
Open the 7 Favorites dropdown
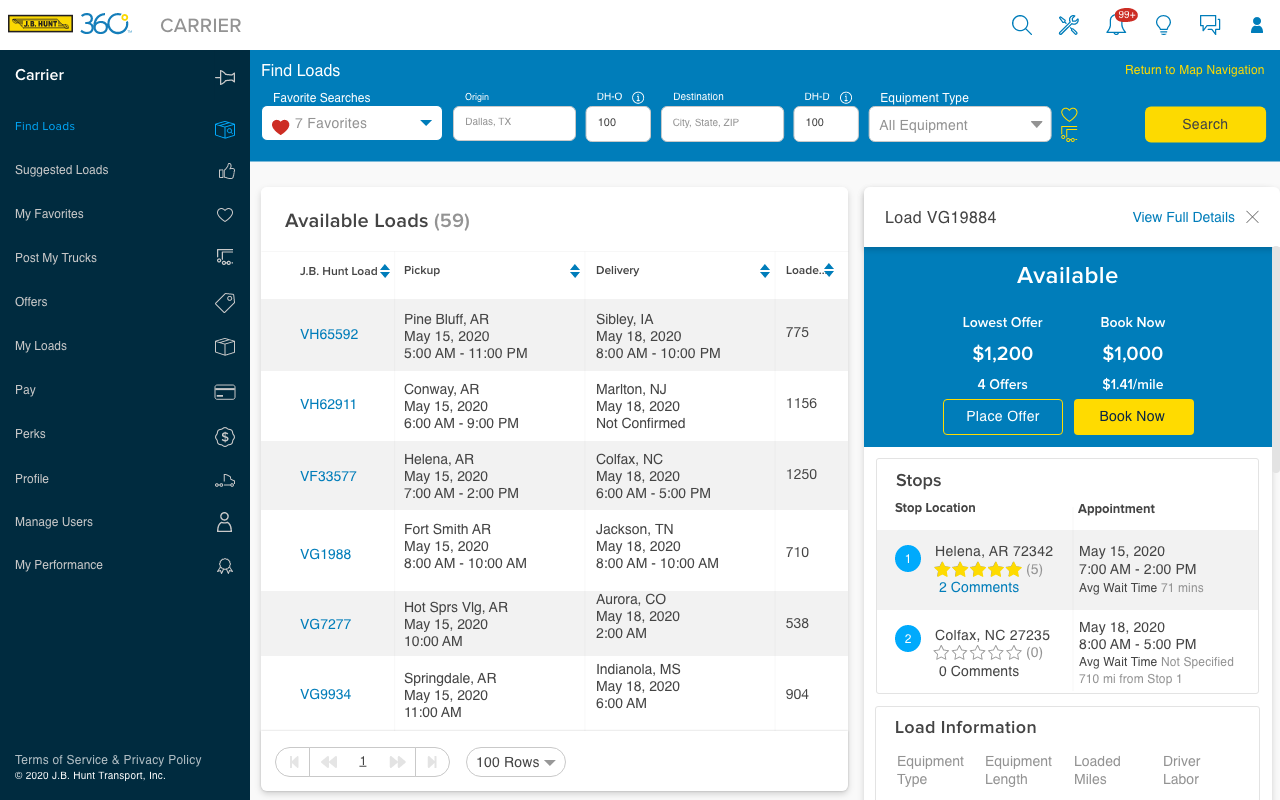352,123
